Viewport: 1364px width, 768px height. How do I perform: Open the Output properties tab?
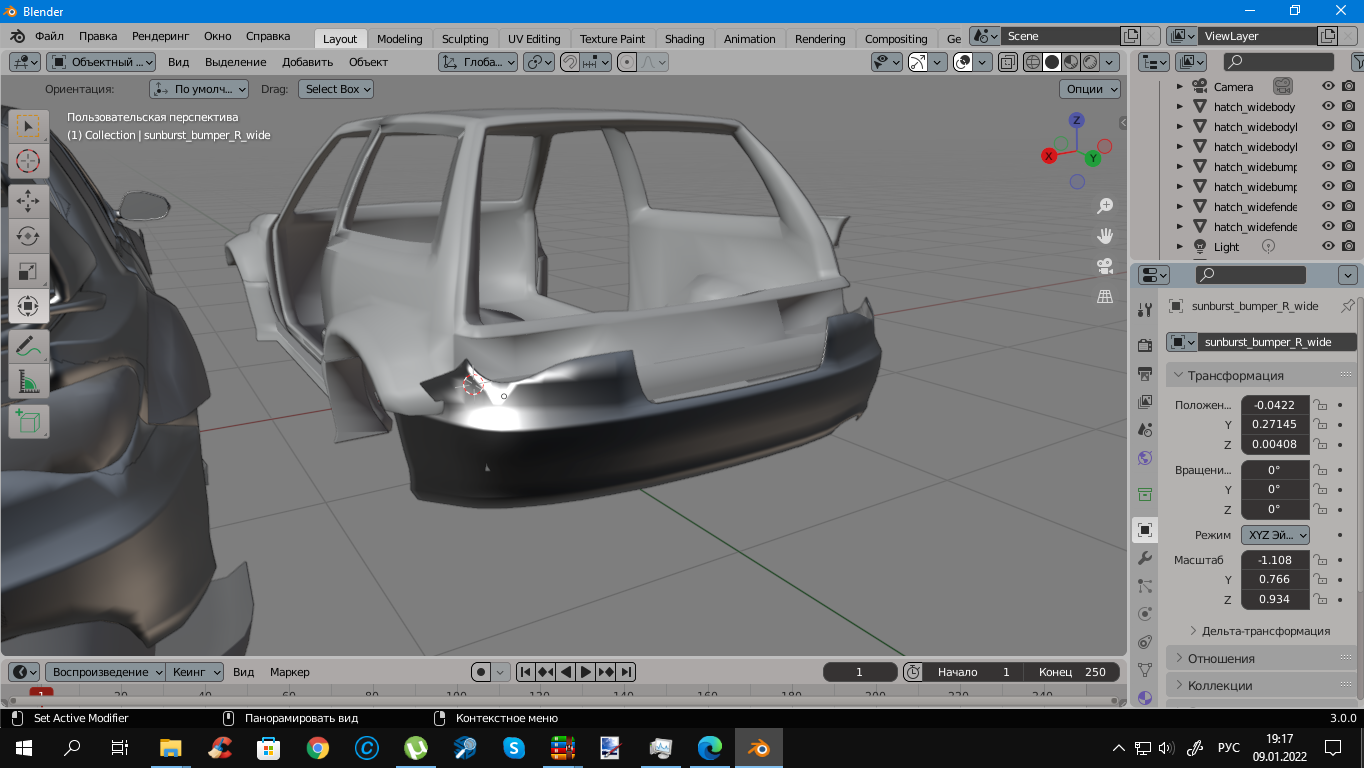(1145, 373)
